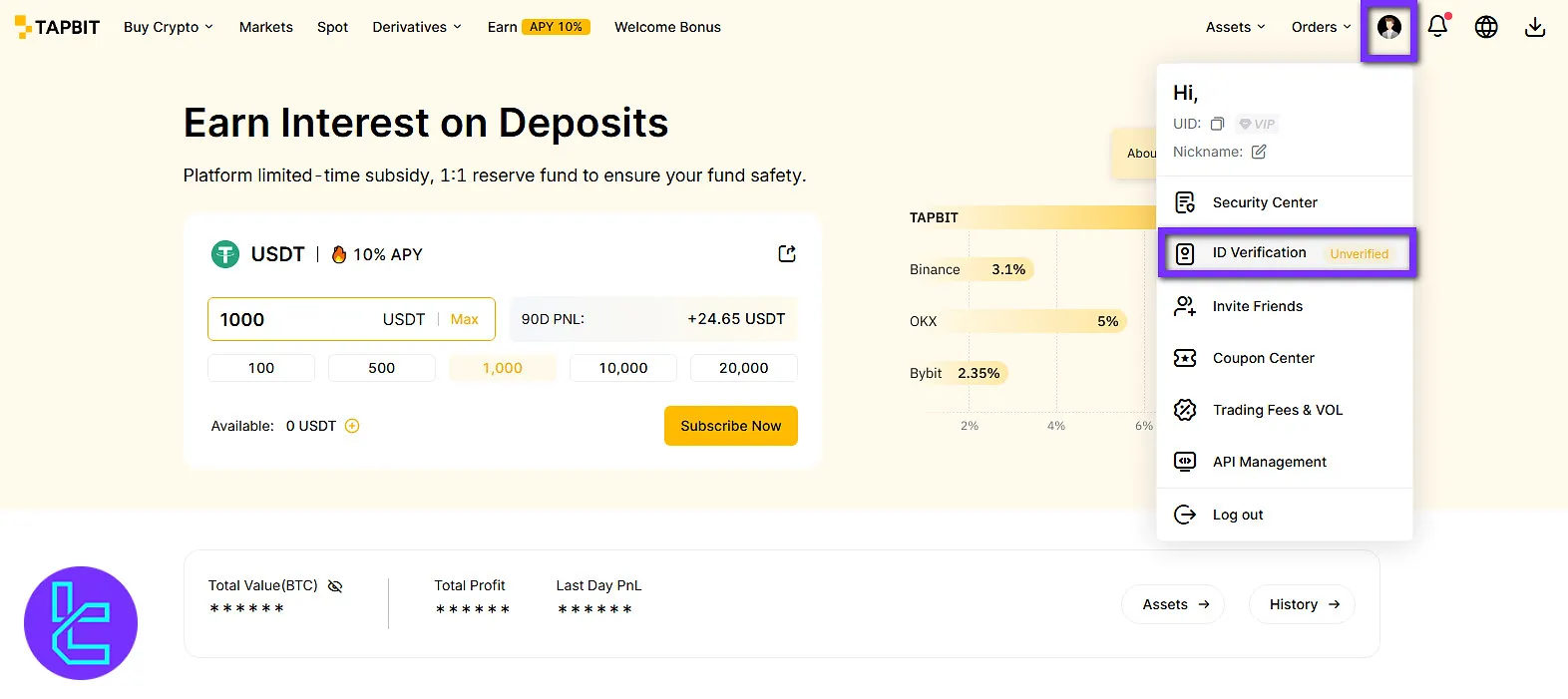Click the notification bell icon
The image size is (1568, 699).
point(1437,27)
